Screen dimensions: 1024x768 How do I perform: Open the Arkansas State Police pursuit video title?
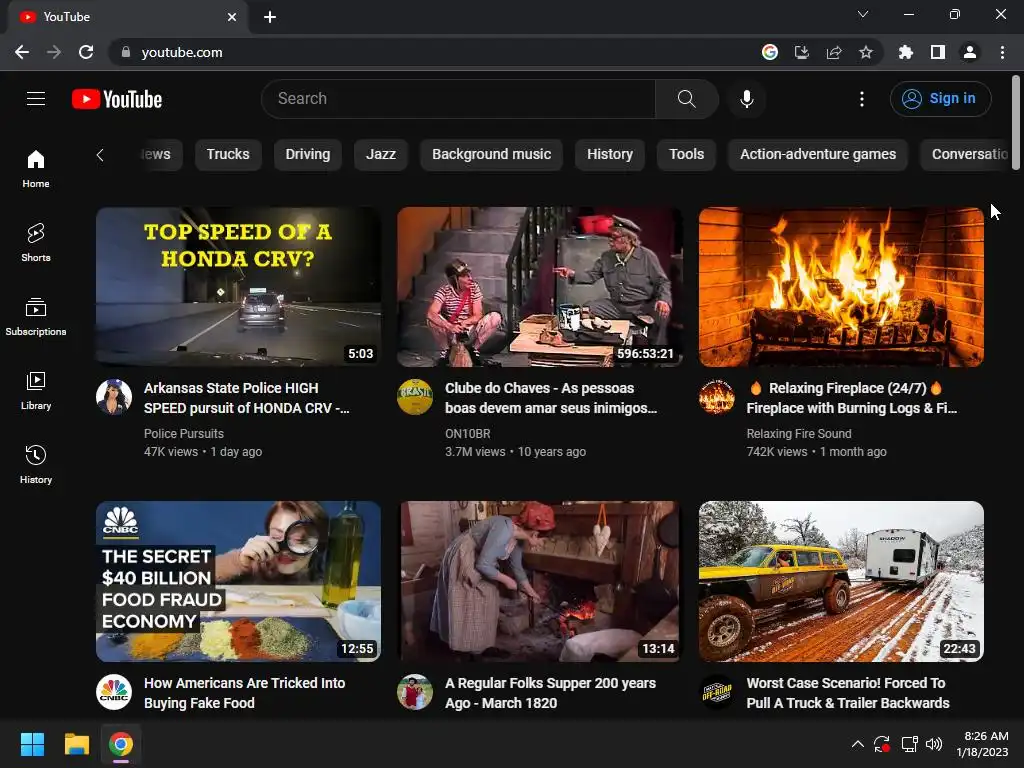(x=246, y=398)
